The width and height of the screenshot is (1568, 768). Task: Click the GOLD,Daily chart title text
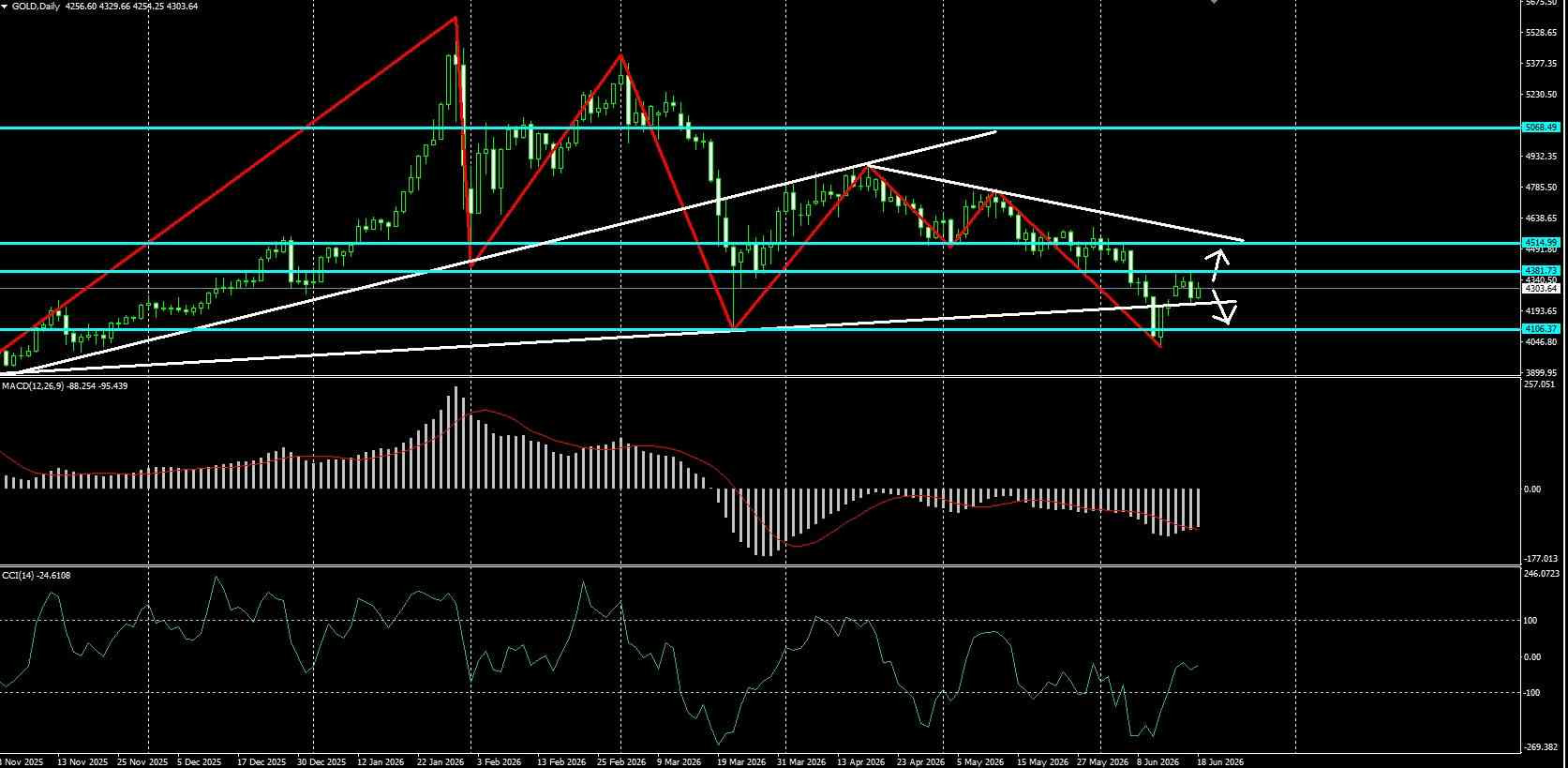pyautogui.click(x=37, y=6)
